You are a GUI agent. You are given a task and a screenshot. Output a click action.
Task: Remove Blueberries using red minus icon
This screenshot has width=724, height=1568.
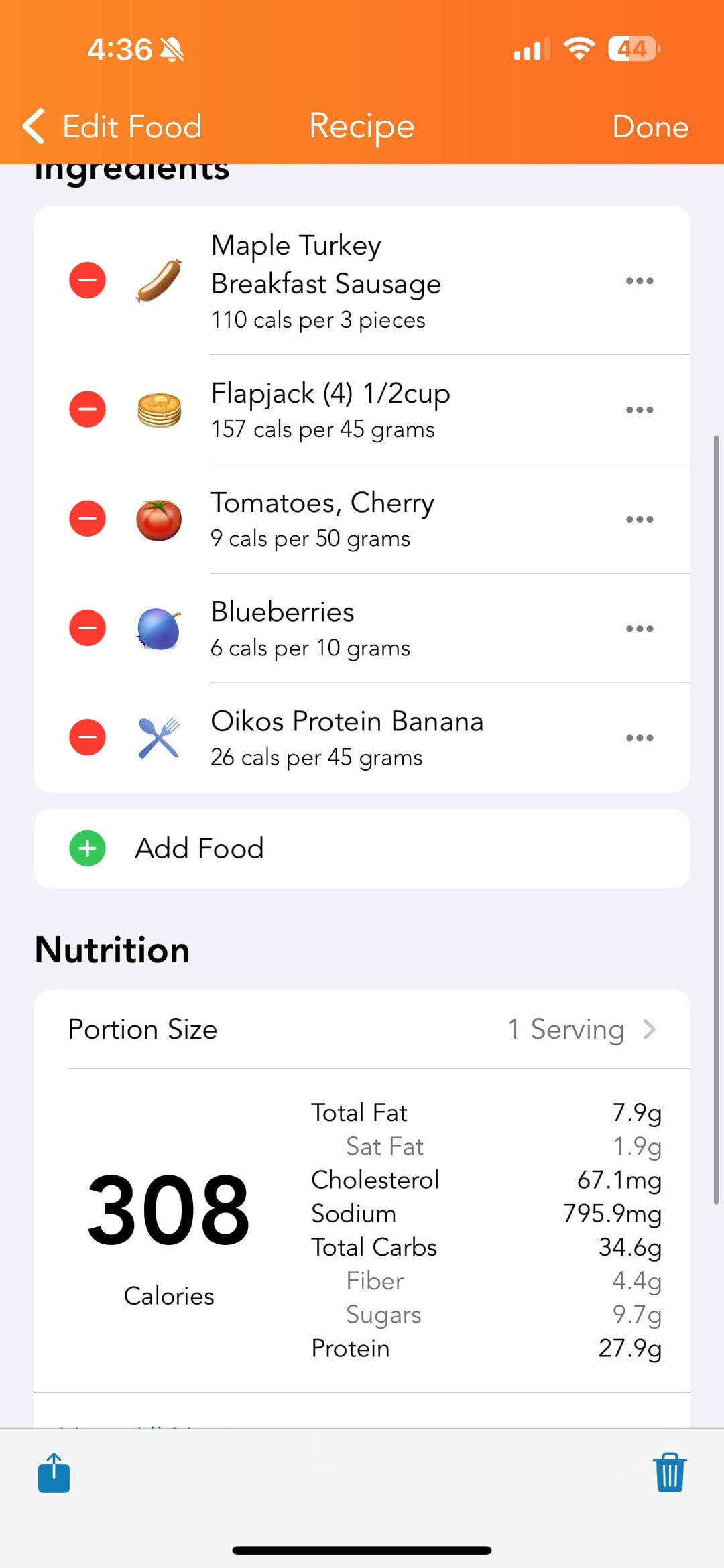coord(87,628)
